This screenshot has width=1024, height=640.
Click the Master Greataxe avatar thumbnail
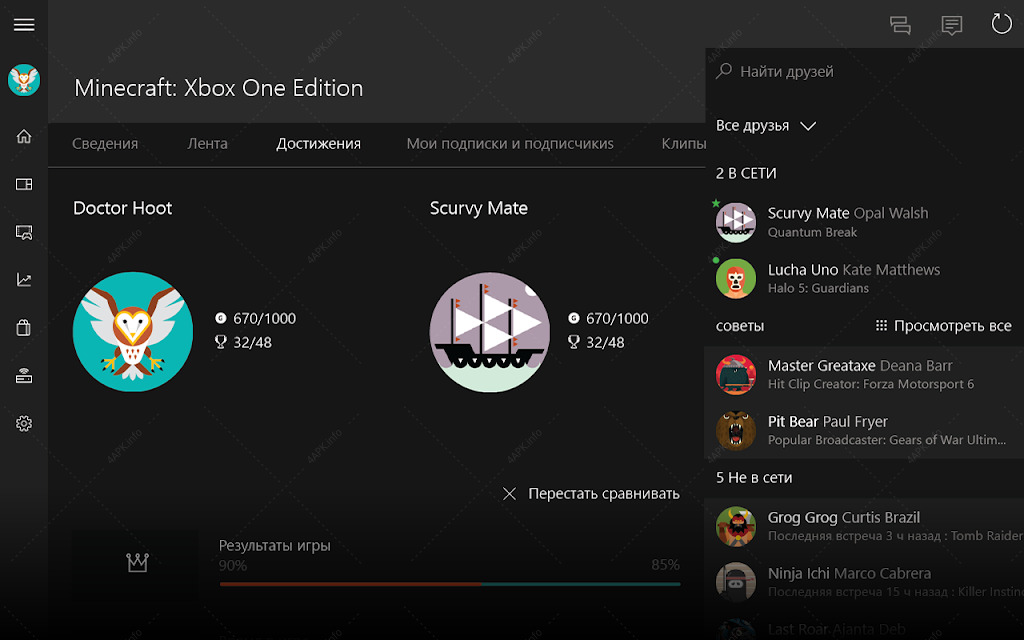point(736,374)
